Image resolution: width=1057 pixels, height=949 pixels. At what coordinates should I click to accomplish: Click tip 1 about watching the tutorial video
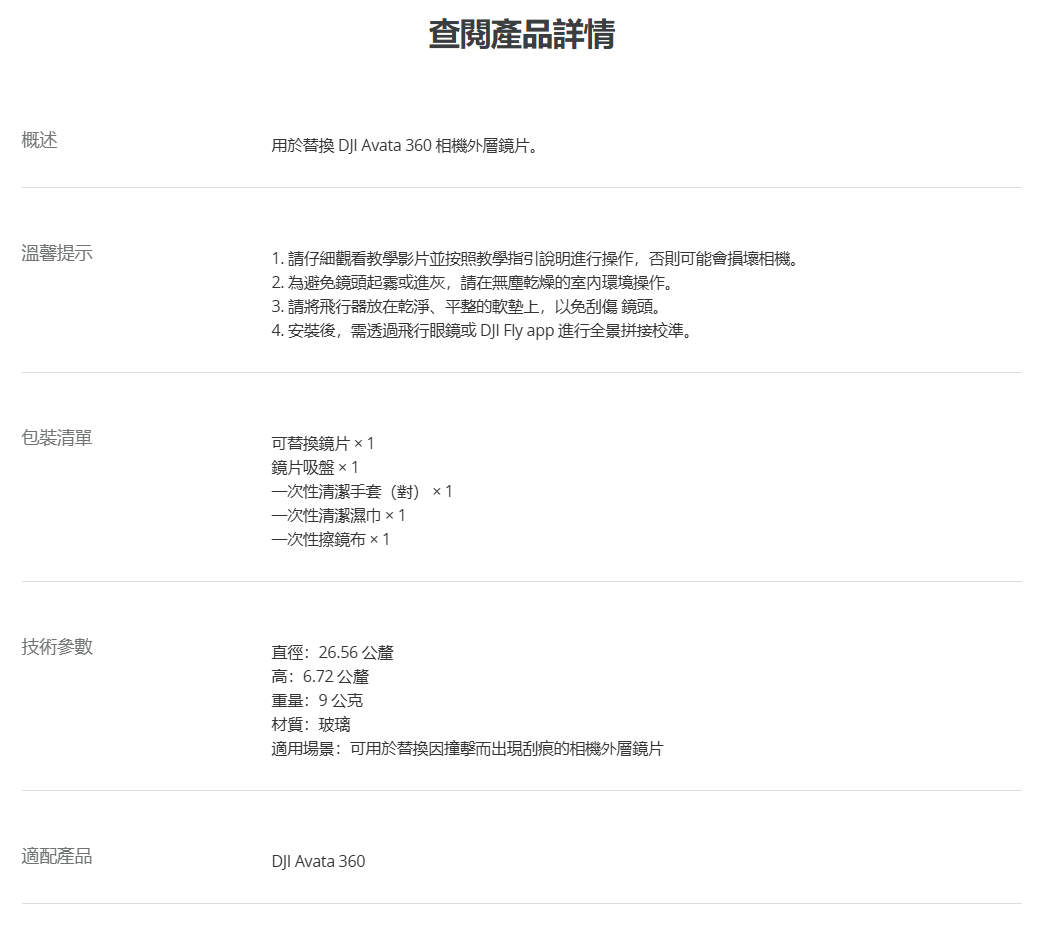tap(535, 259)
